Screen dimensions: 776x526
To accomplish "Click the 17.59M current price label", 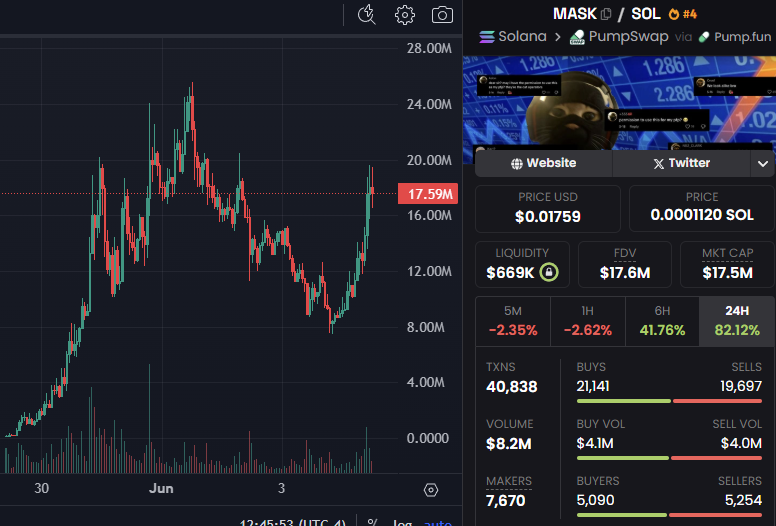I will click(x=428, y=193).
